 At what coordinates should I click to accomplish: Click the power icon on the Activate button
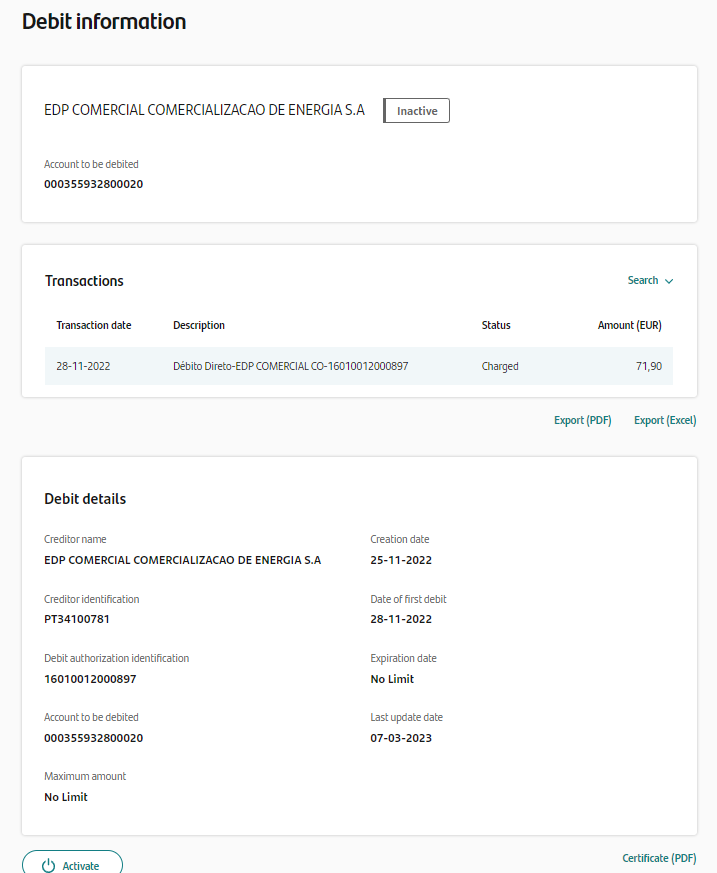48,865
